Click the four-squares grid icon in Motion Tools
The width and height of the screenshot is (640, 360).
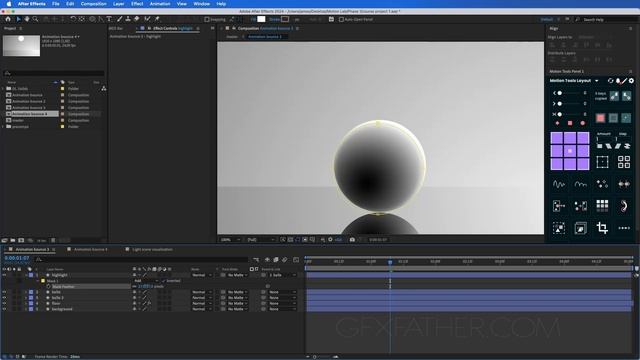coord(624,162)
